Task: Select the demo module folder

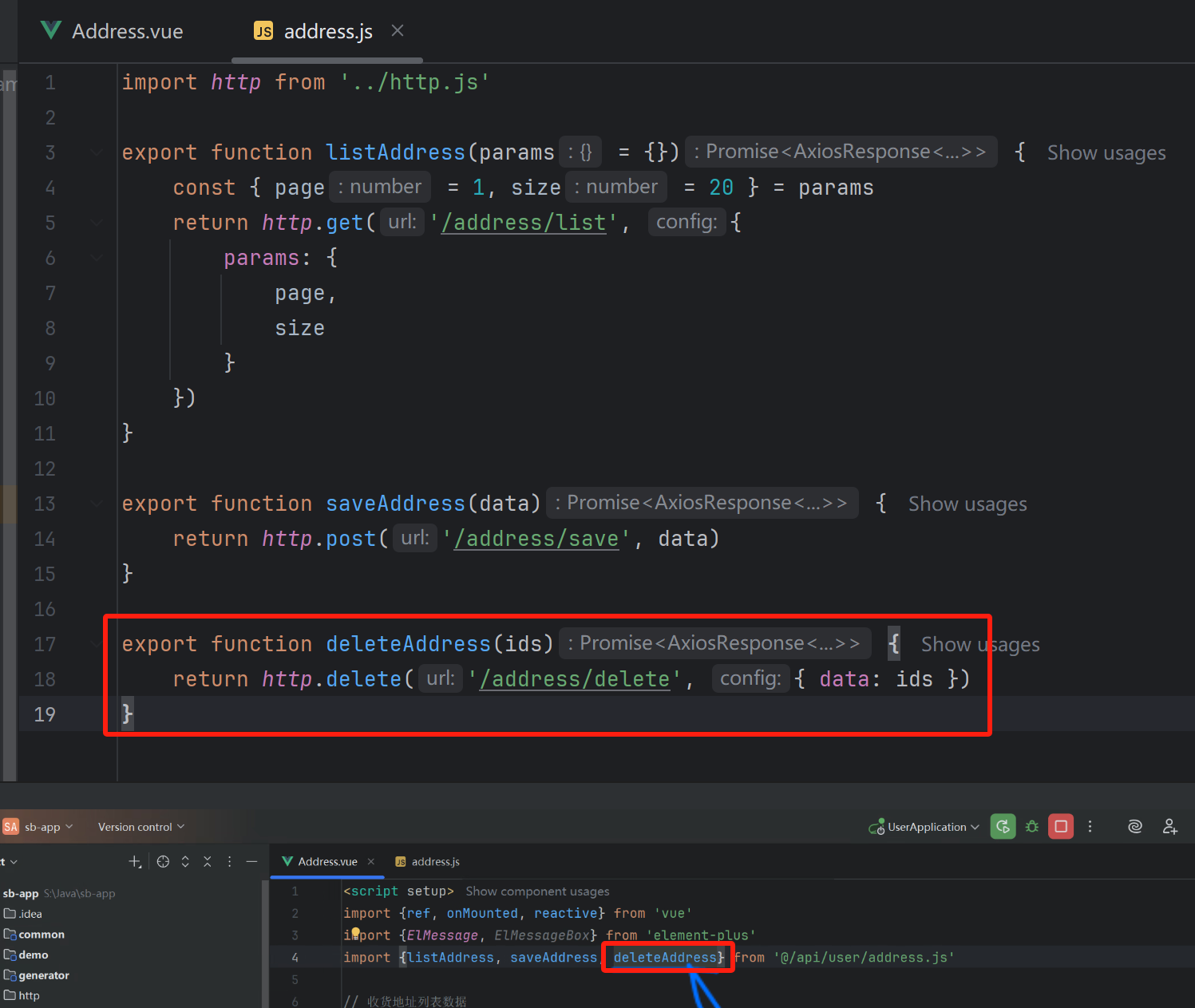Action: point(26,955)
